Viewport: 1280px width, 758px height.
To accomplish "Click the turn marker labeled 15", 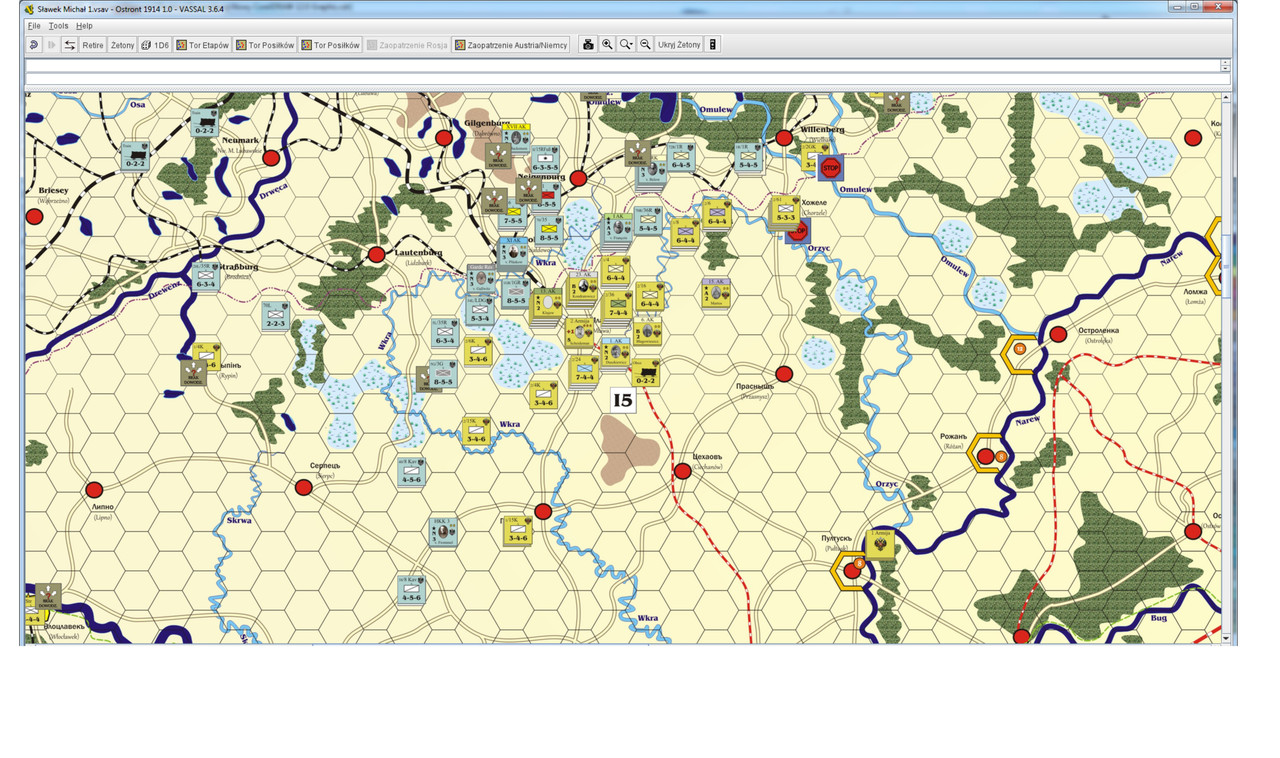I will [x=623, y=401].
